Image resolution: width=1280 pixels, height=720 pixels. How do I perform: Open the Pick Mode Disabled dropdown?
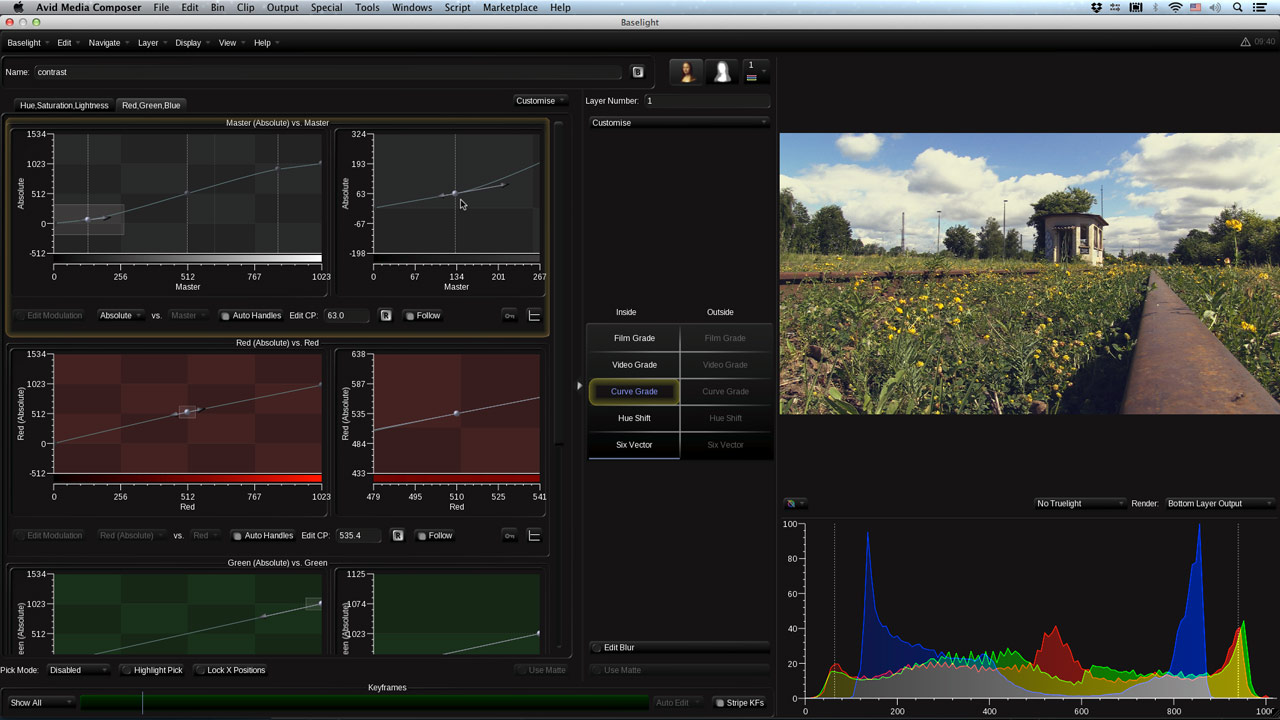click(x=78, y=670)
